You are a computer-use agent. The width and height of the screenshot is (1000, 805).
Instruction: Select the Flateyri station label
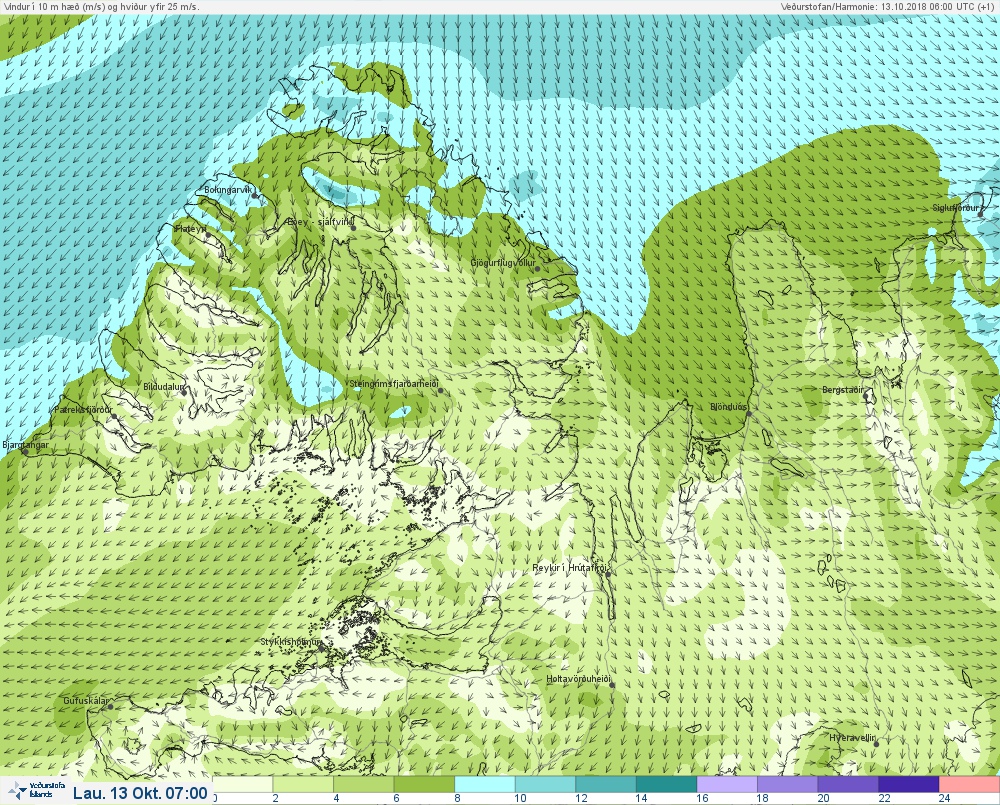click(x=191, y=228)
